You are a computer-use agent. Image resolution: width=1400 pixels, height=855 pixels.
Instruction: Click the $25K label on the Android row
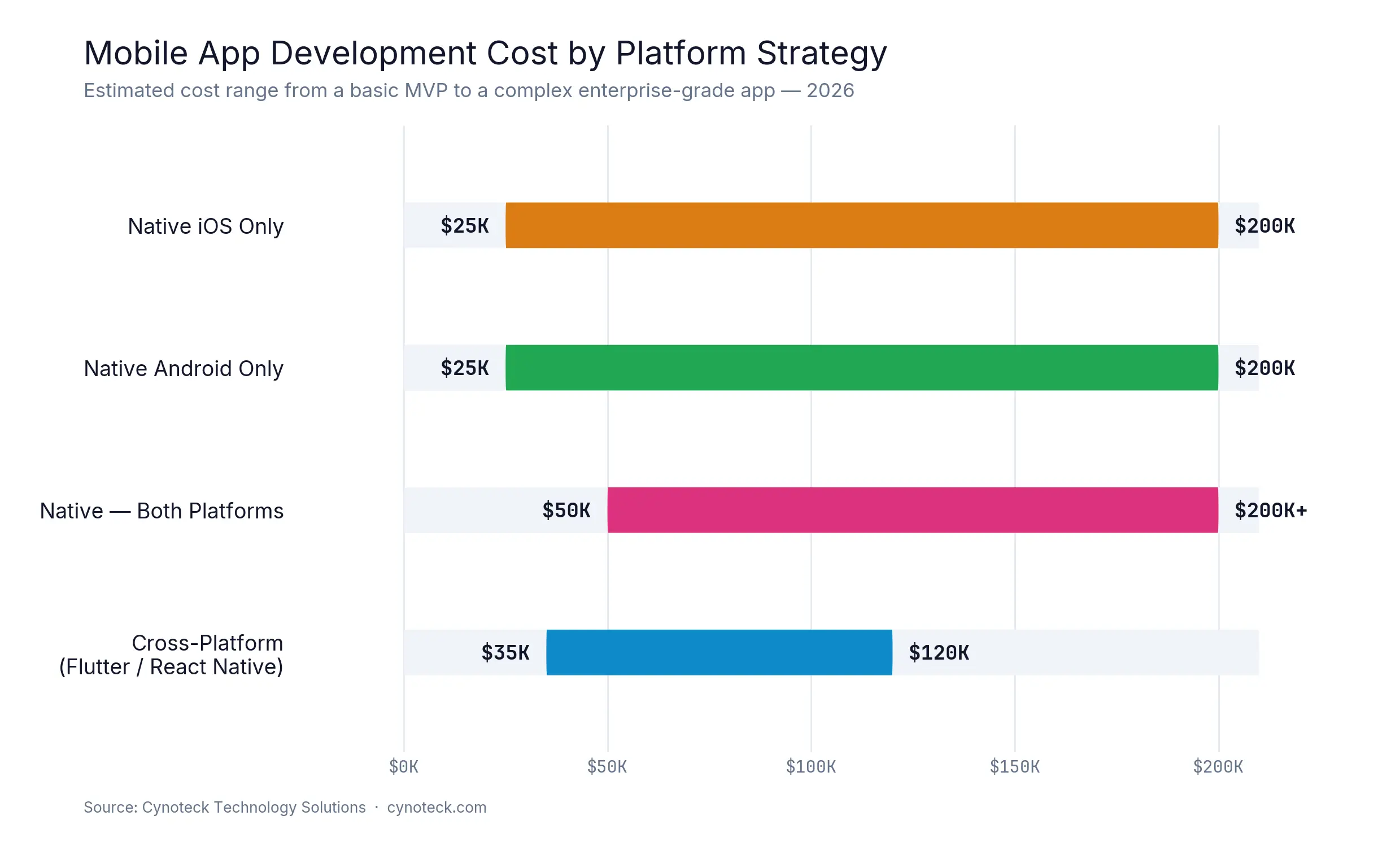click(465, 368)
